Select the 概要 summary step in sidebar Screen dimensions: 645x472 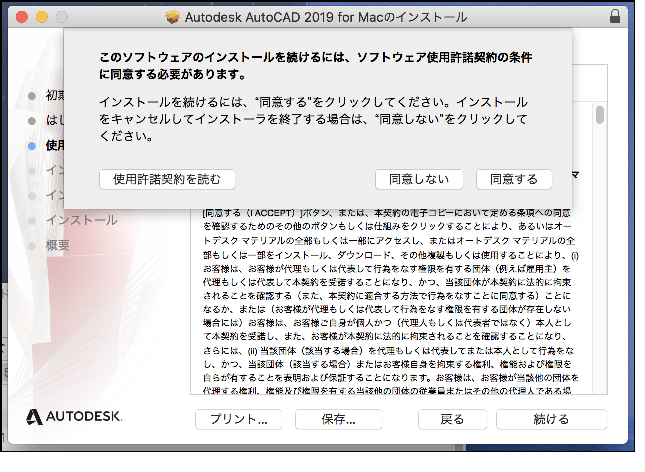57,246
